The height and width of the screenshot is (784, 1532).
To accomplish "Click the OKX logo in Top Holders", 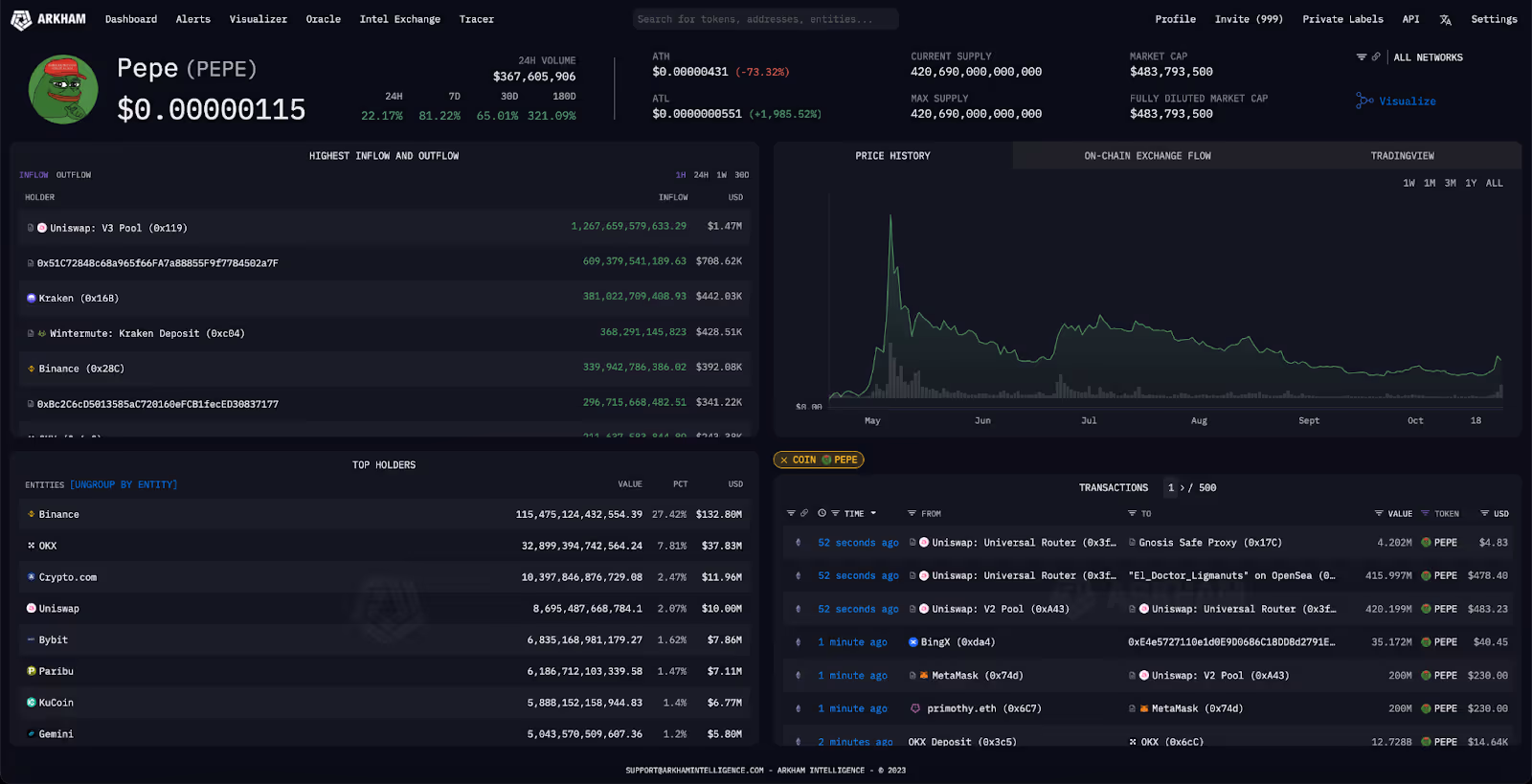I will (32, 546).
